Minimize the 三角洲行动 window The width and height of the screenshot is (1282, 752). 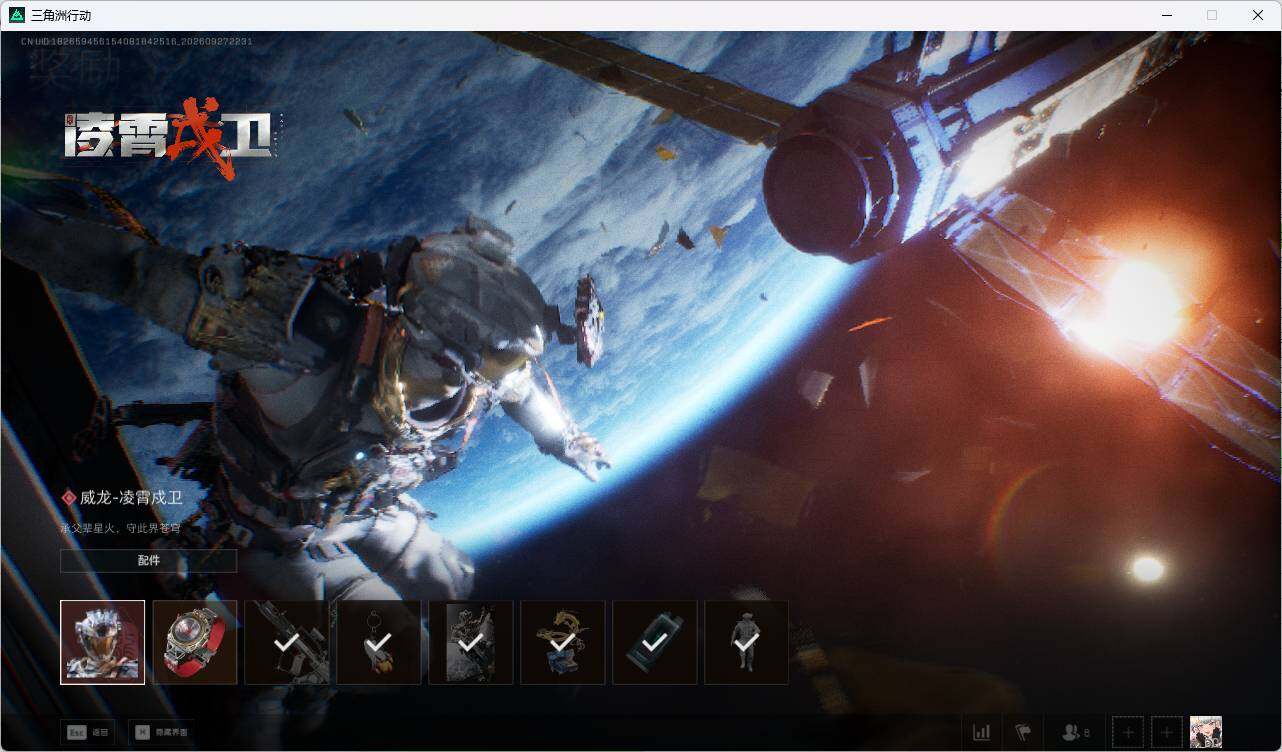[1167, 15]
